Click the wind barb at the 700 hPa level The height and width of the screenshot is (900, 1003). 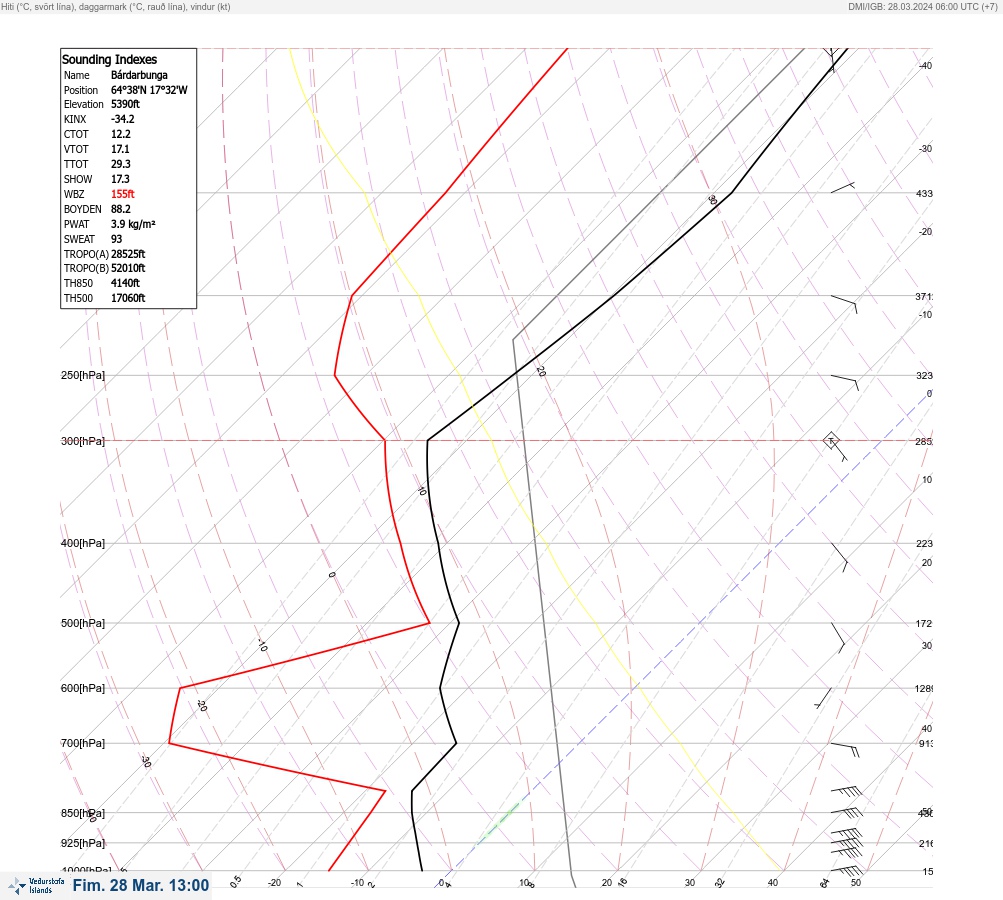click(x=845, y=750)
